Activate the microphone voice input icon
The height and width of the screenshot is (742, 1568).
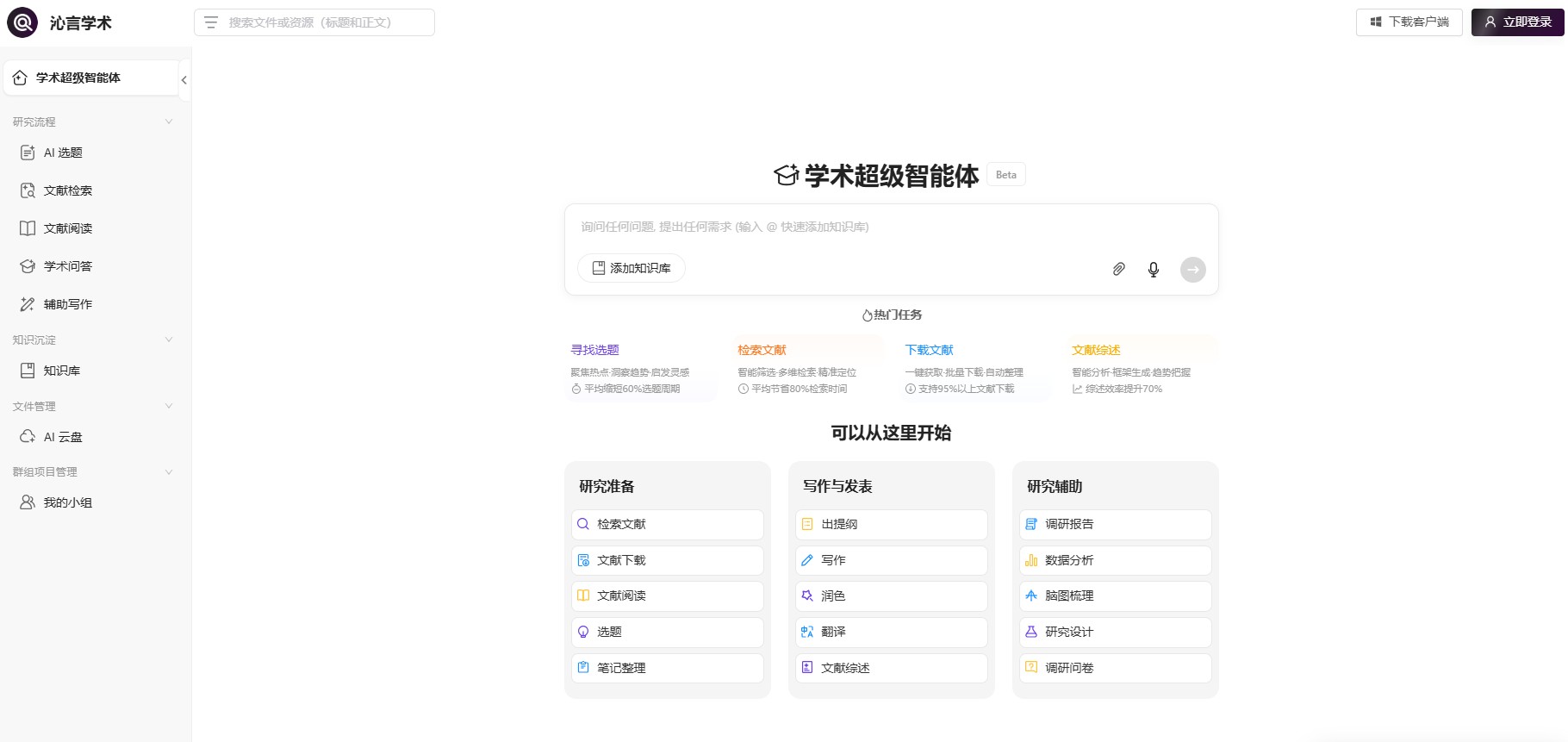point(1154,269)
